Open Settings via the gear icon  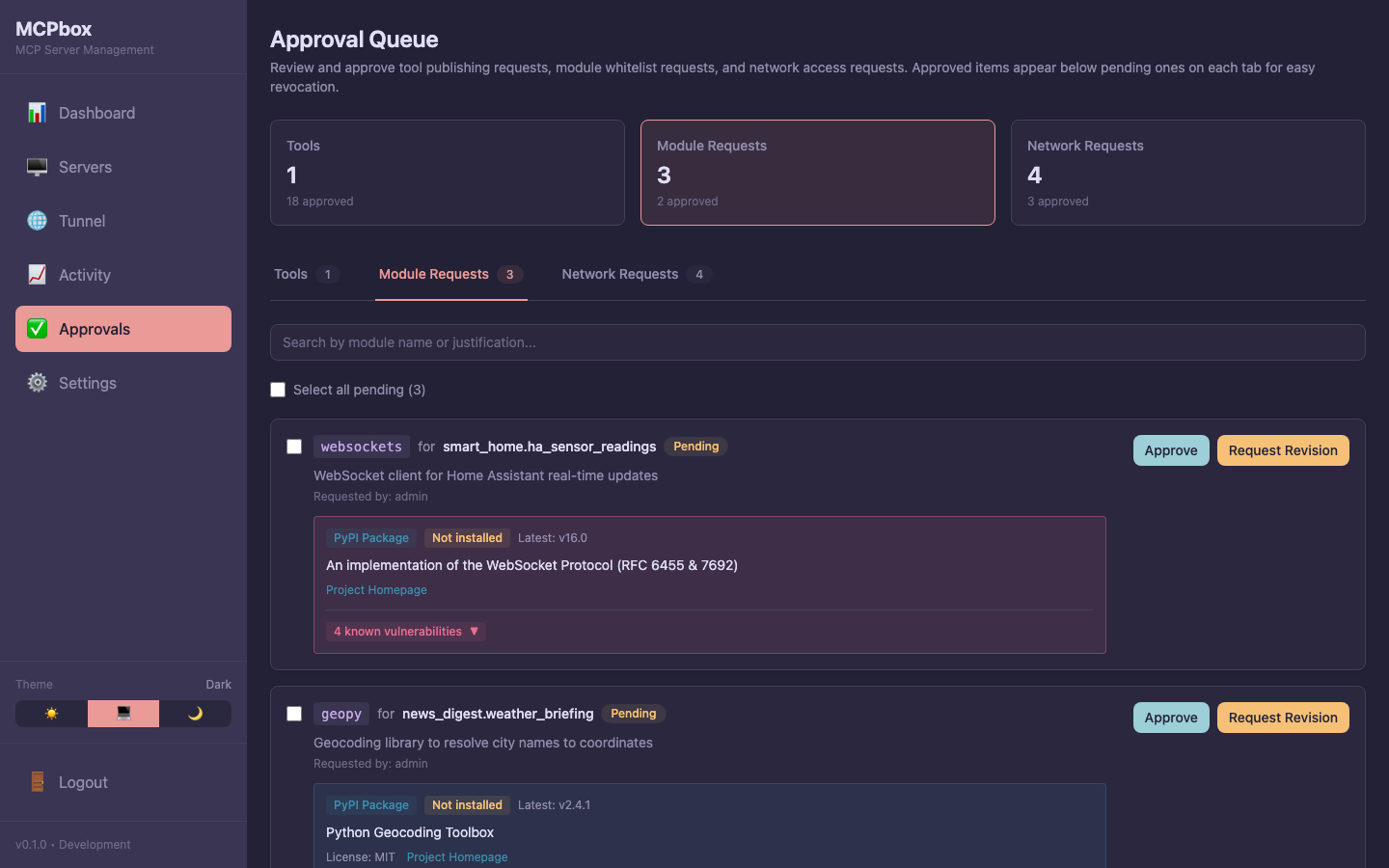37,383
